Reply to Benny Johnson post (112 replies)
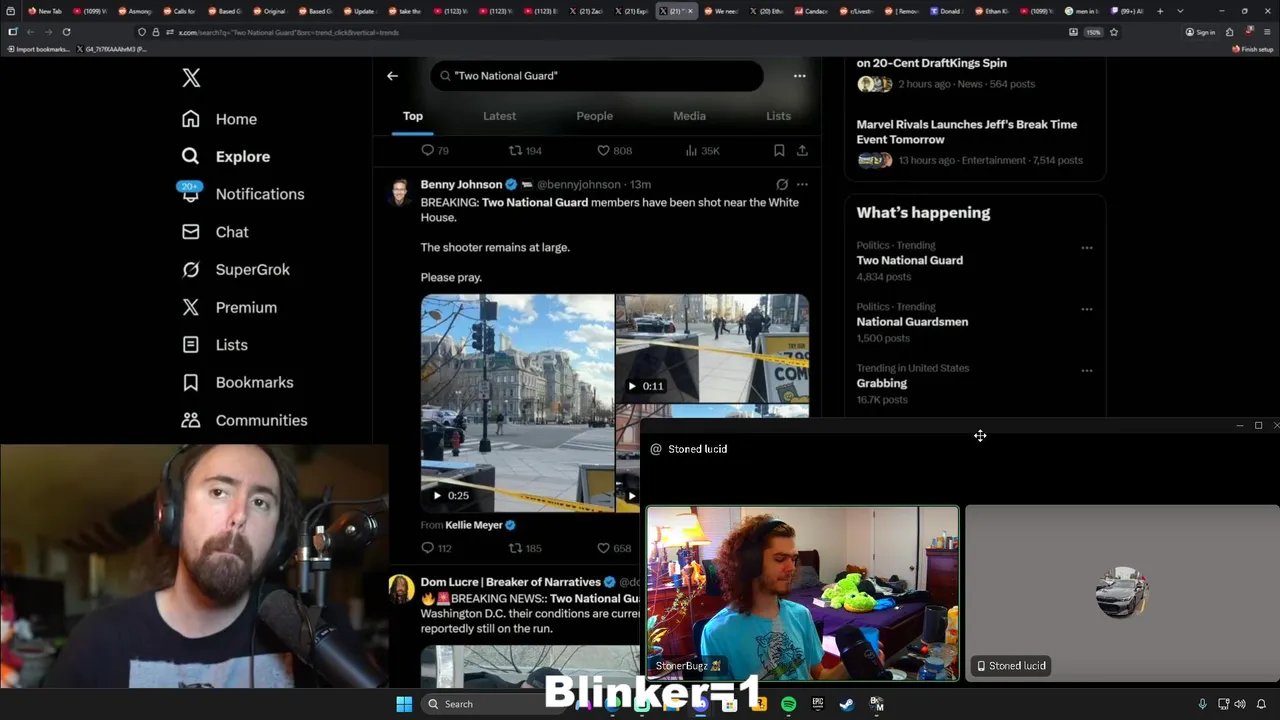This screenshot has width=1280, height=720. pos(436,548)
